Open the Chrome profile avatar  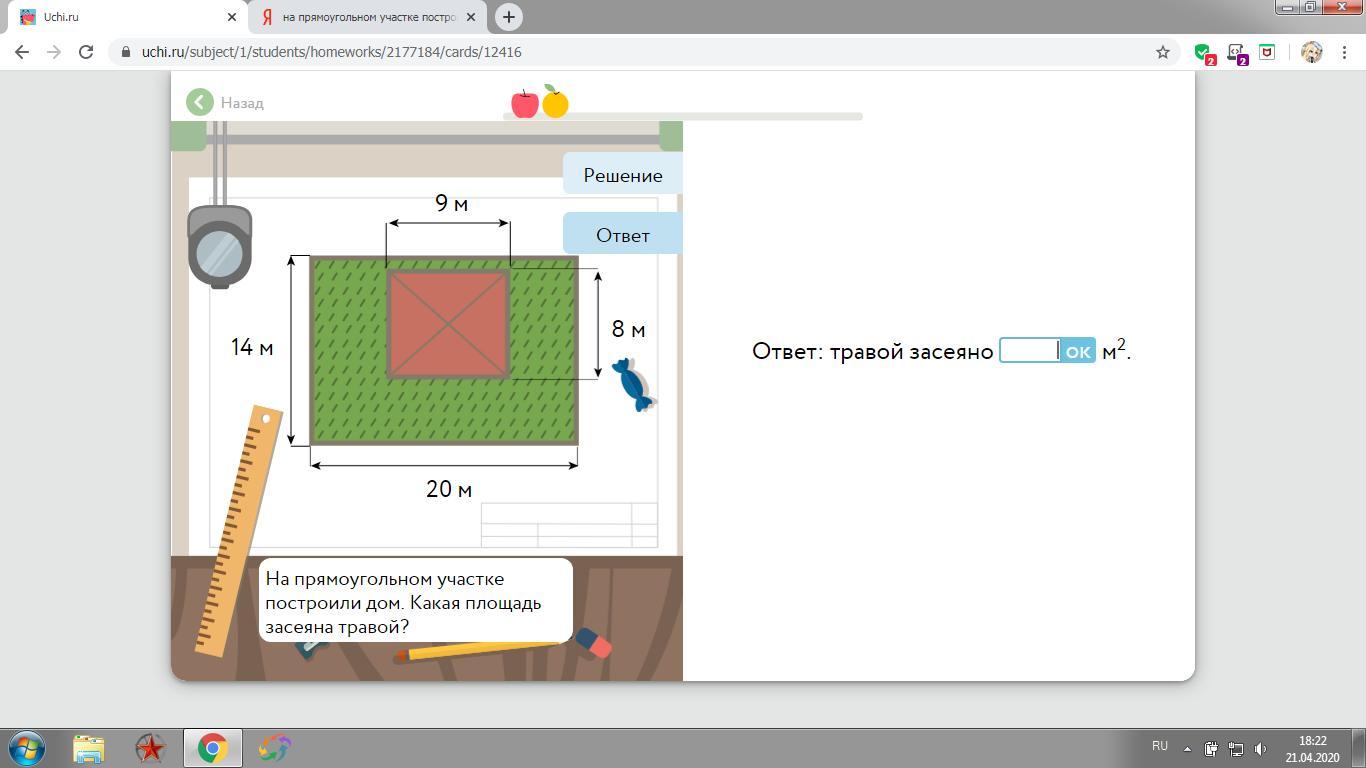pyautogui.click(x=1311, y=52)
